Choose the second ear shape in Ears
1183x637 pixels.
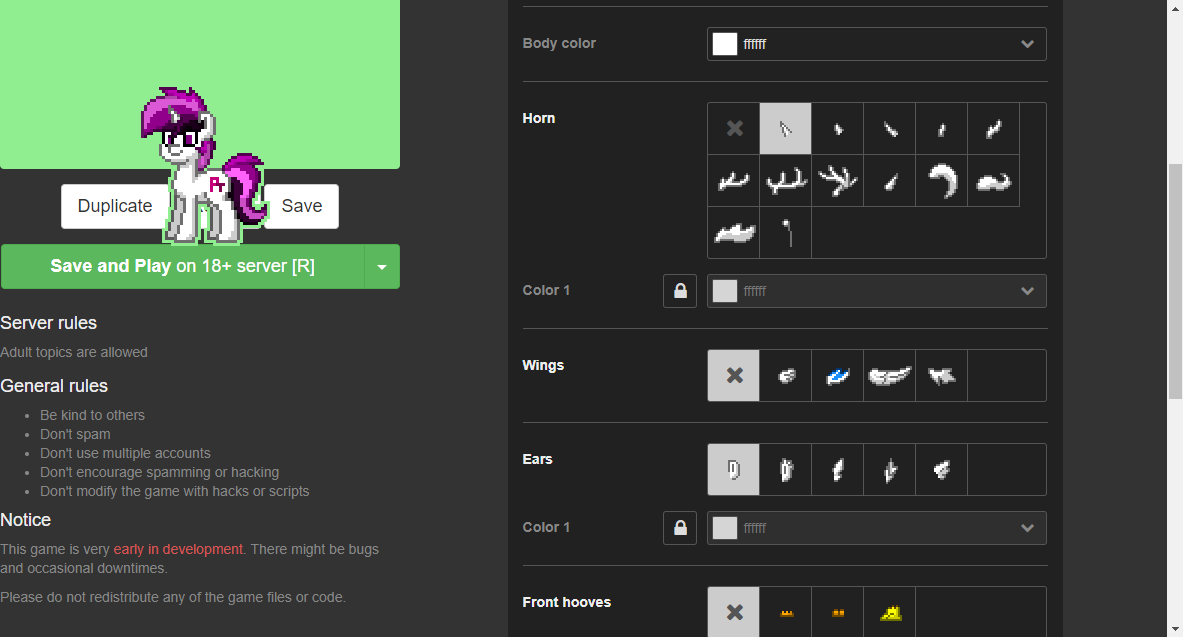coord(785,469)
